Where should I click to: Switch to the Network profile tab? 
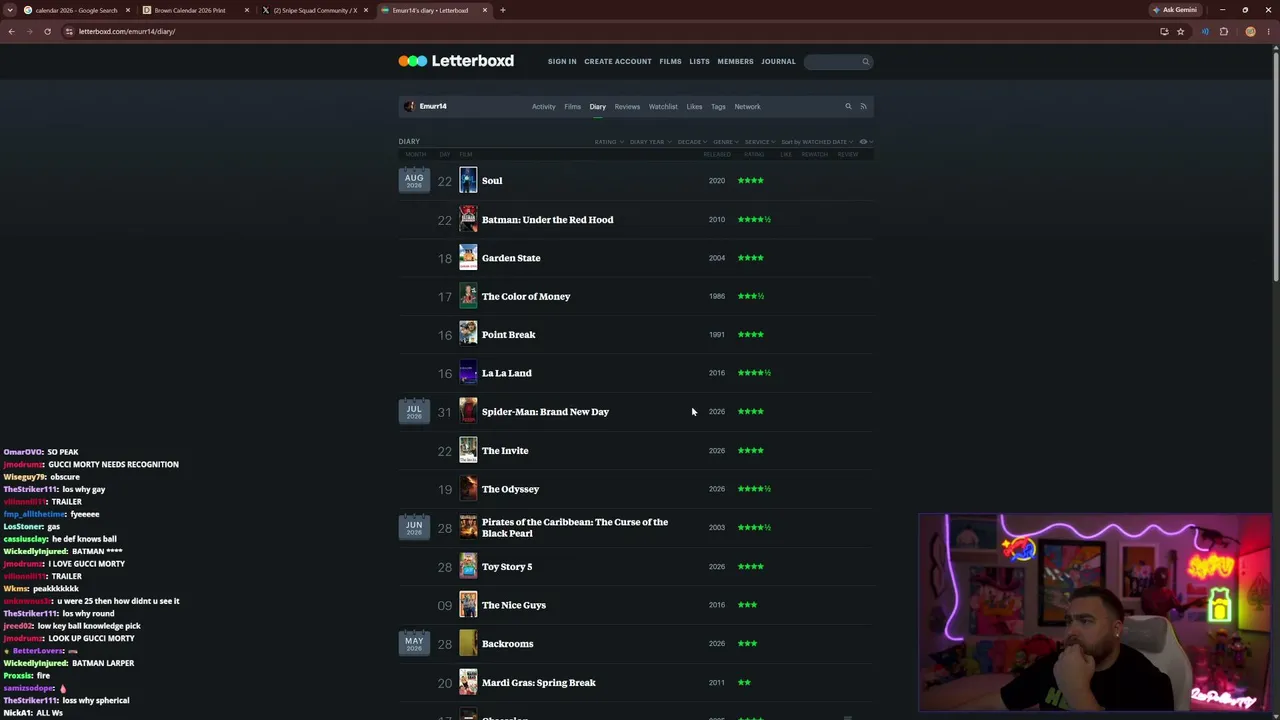(x=747, y=106)
